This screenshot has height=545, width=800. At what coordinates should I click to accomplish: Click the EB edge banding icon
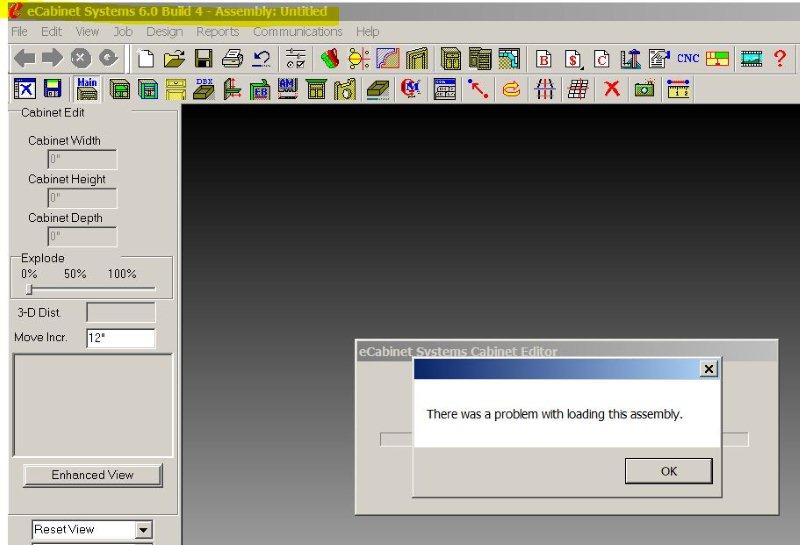click(x=259, y=89)
